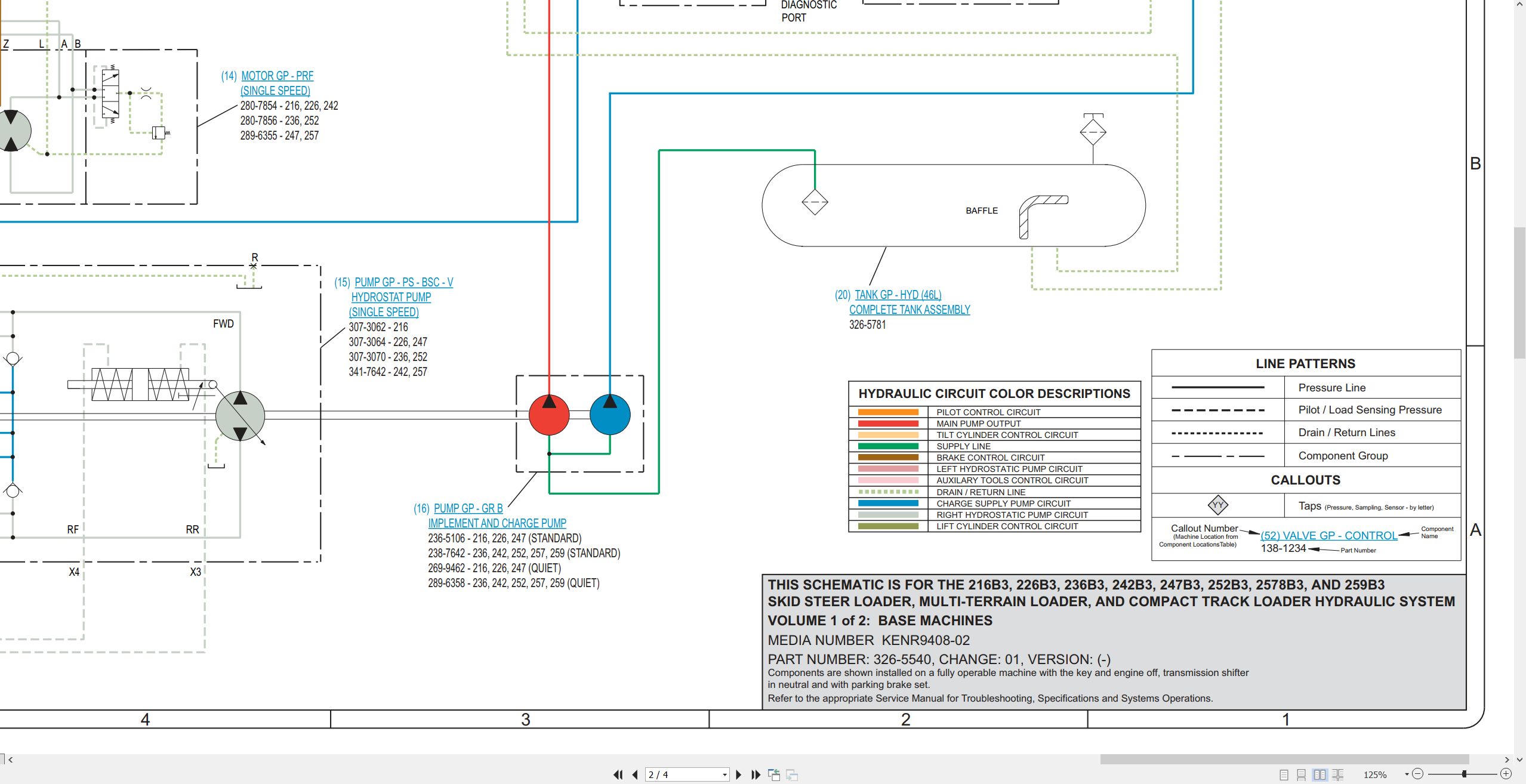Click grid column marker 3
1526x784 pixels.
tap(525, 720)
